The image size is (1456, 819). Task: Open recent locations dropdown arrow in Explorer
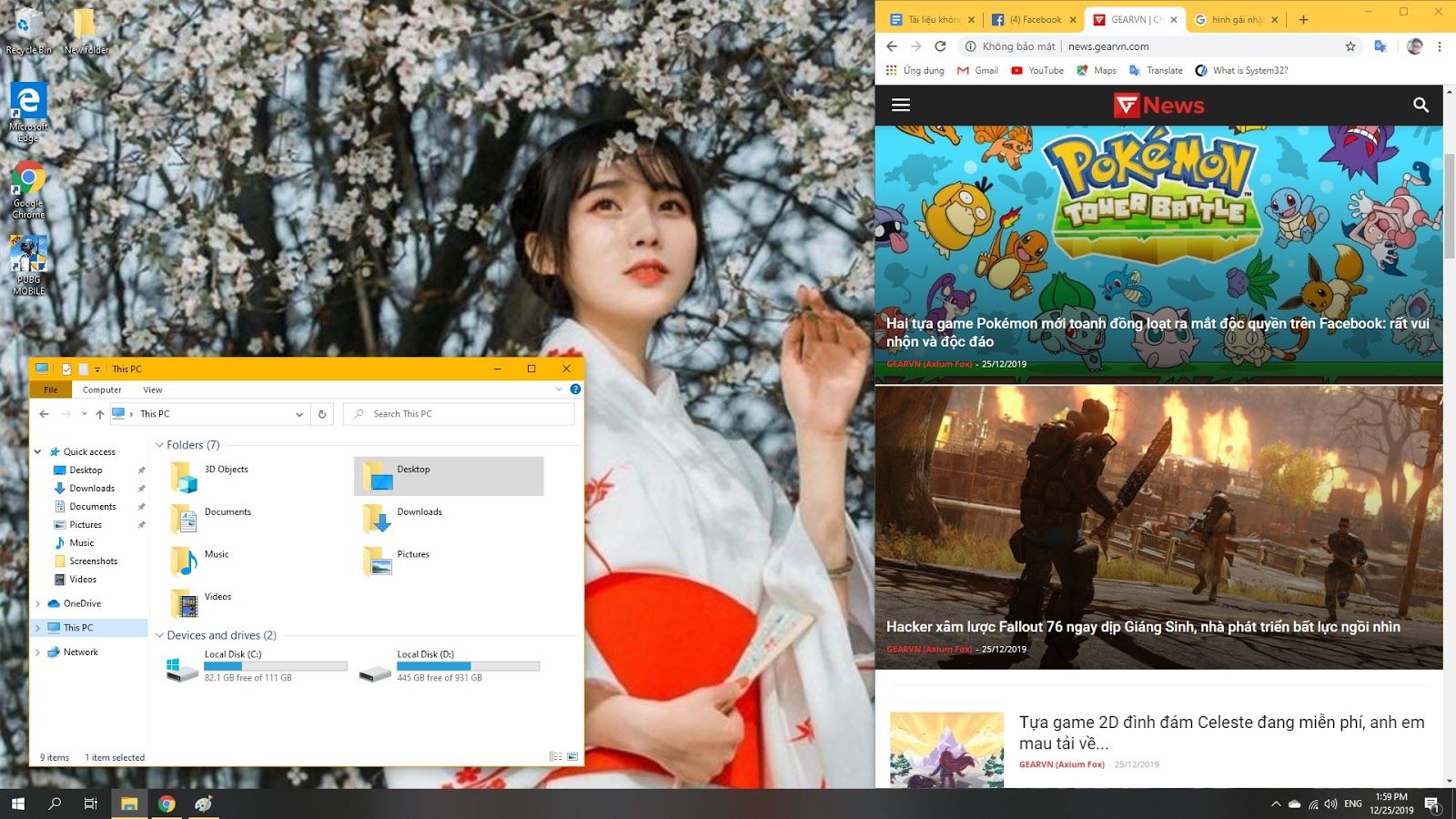click(84, 414)
